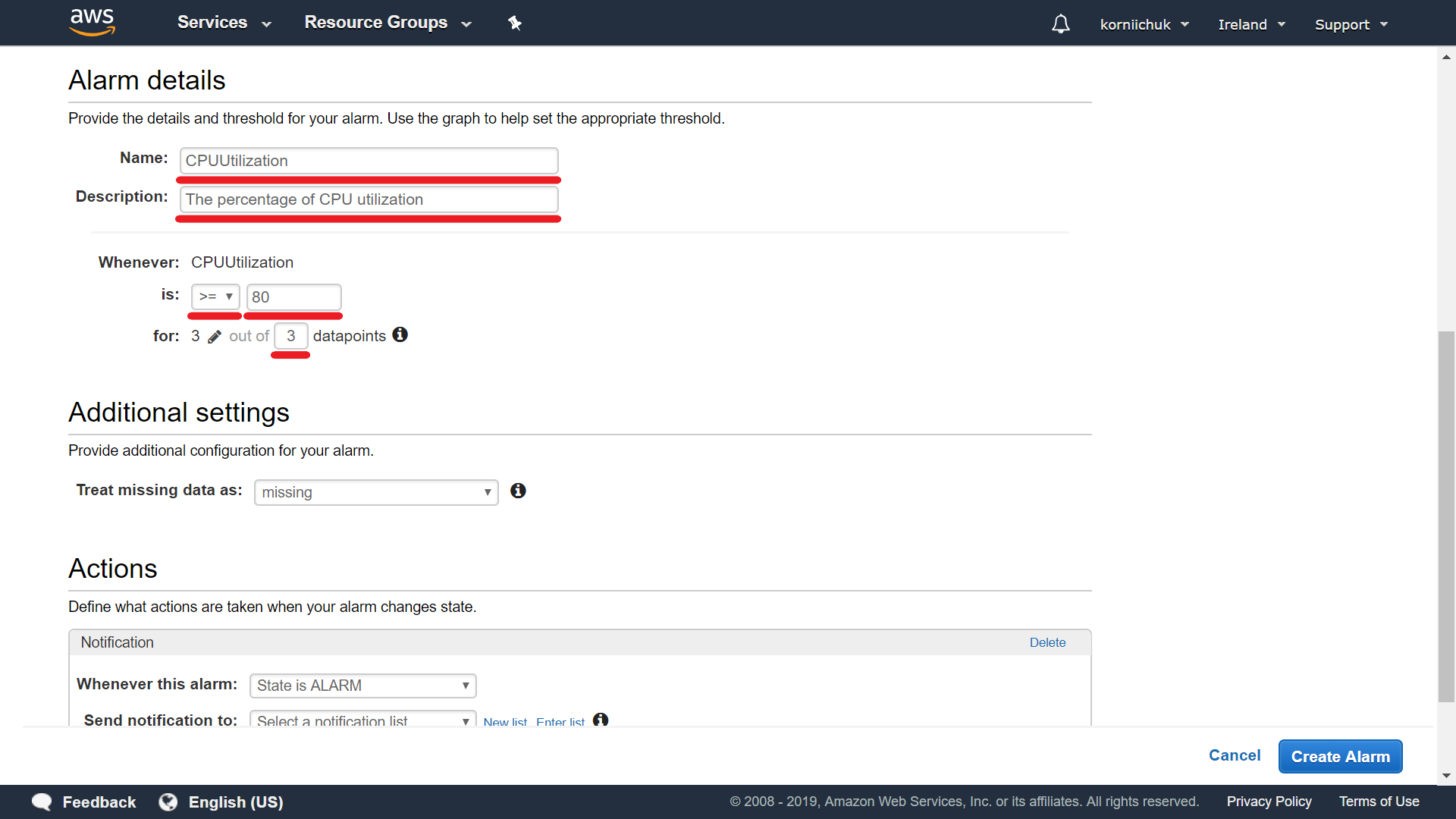Click Delete link in Notification panel
1456x819 pixels.
coord(1047,642)
